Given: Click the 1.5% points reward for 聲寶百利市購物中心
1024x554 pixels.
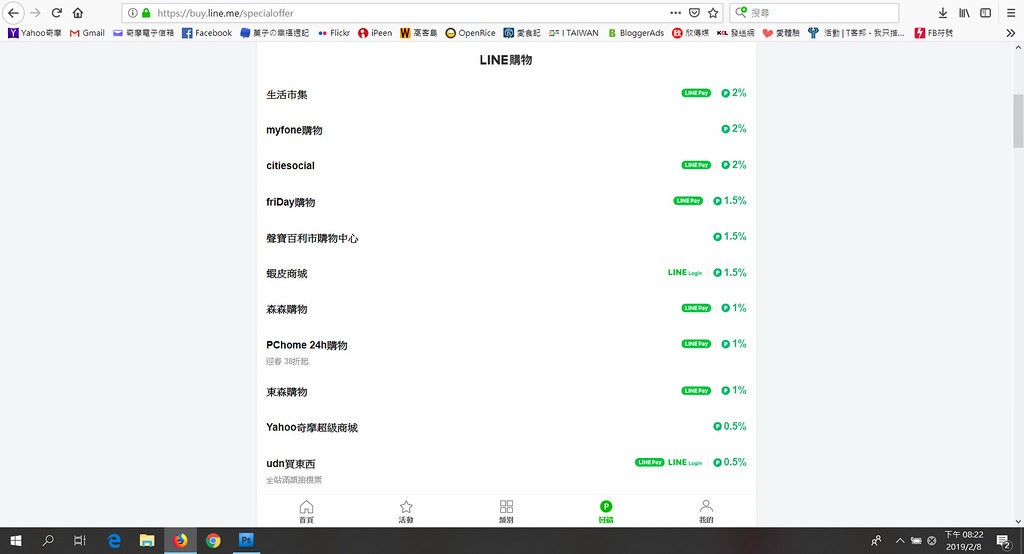Looking at the screenshot, I should point(729,236).
